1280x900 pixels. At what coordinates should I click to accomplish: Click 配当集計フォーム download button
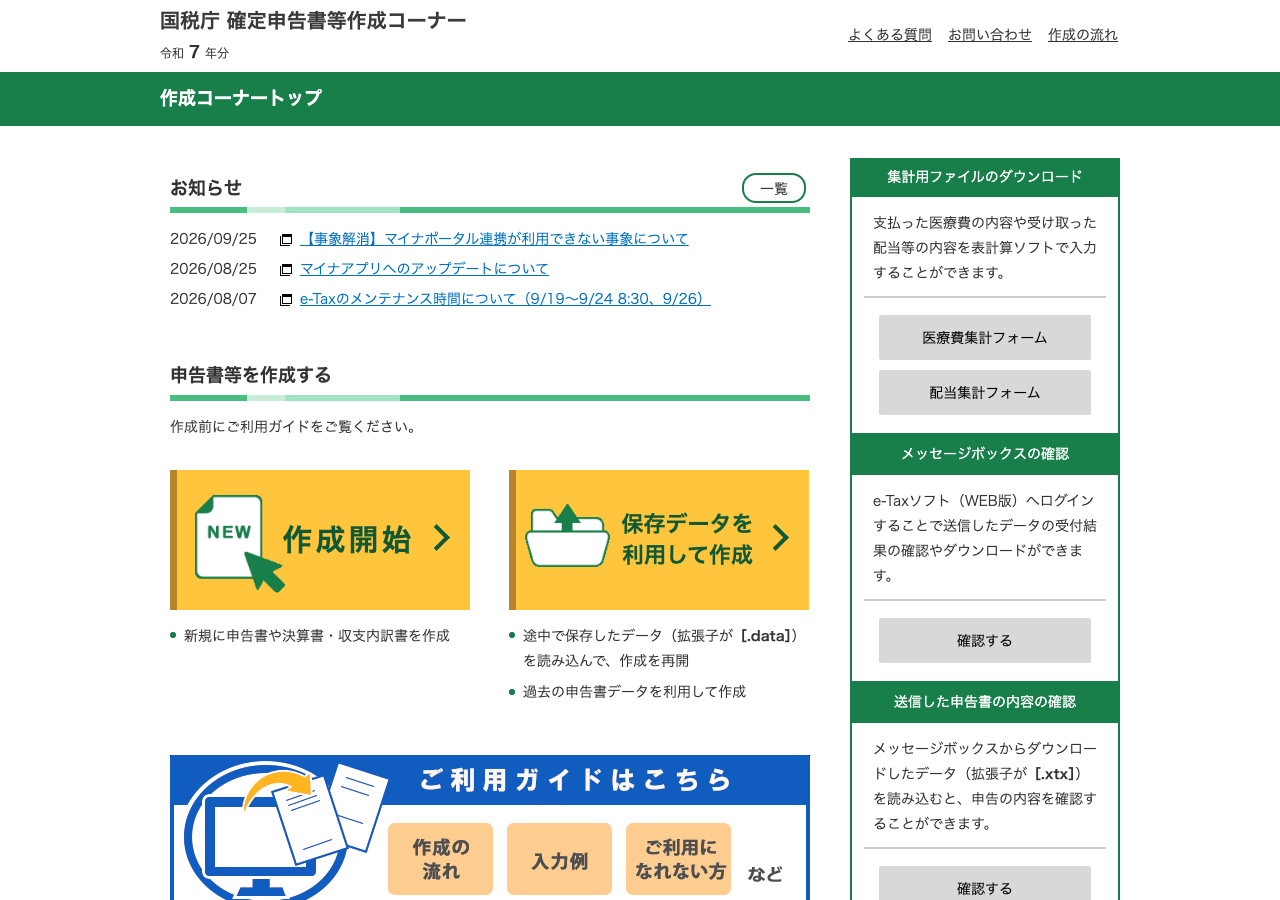coord(985,393)
